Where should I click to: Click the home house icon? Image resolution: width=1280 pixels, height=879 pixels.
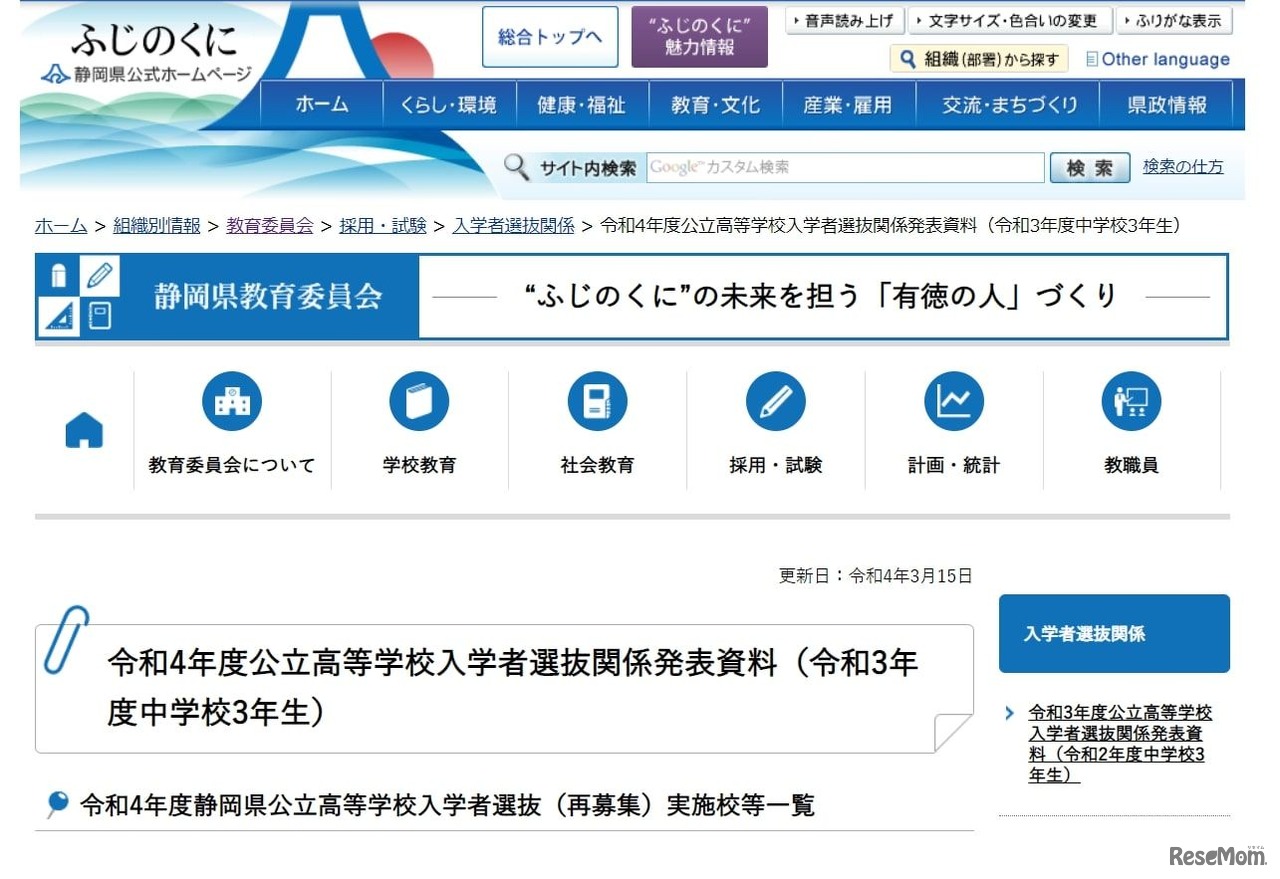point(84,431)
